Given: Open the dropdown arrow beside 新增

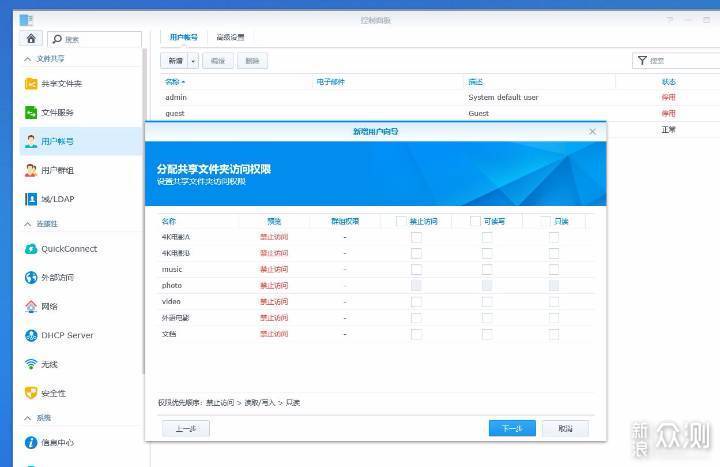Looking at the screenshot, I should click(194, 61).
